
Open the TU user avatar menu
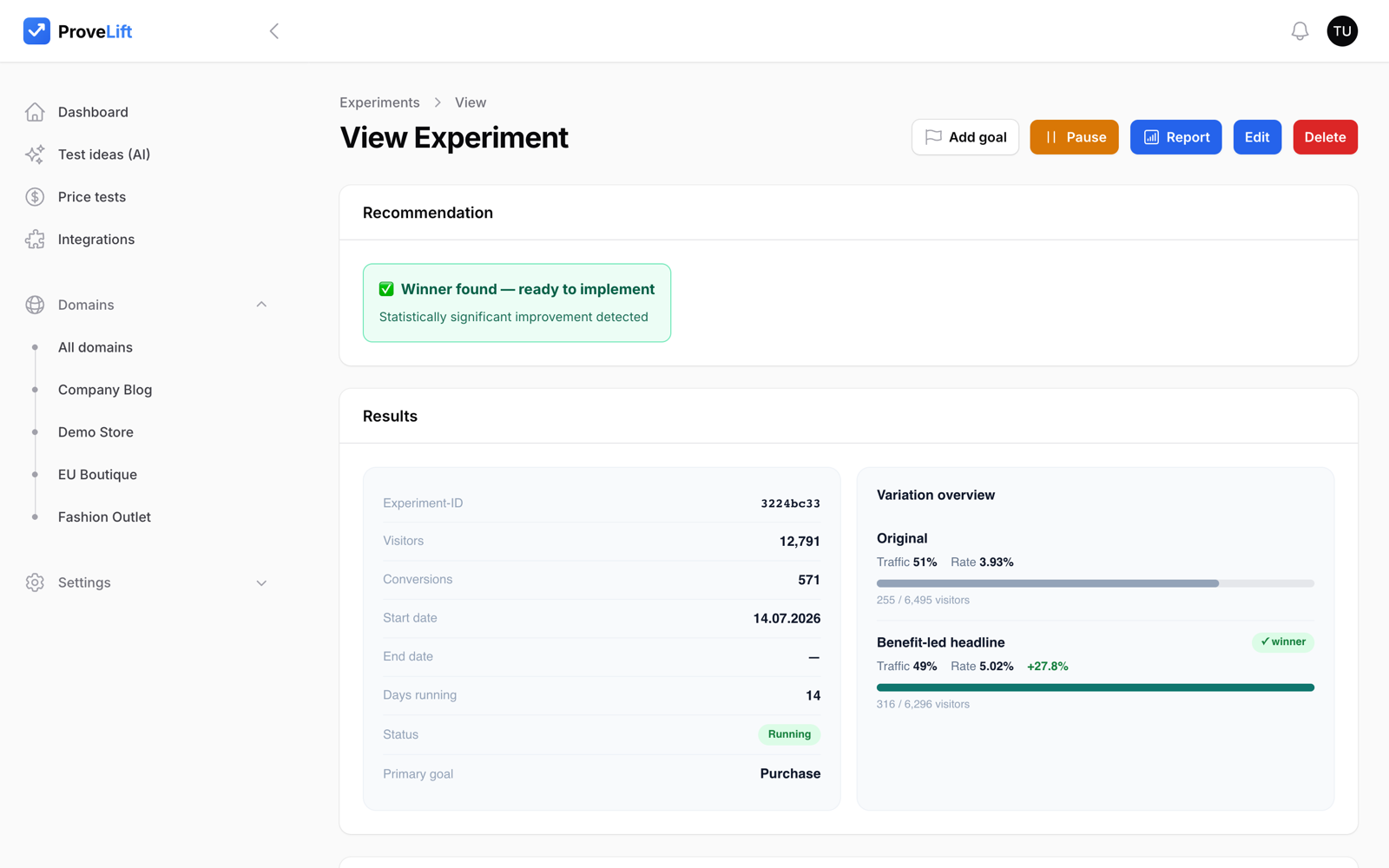tap(1342, 31)
